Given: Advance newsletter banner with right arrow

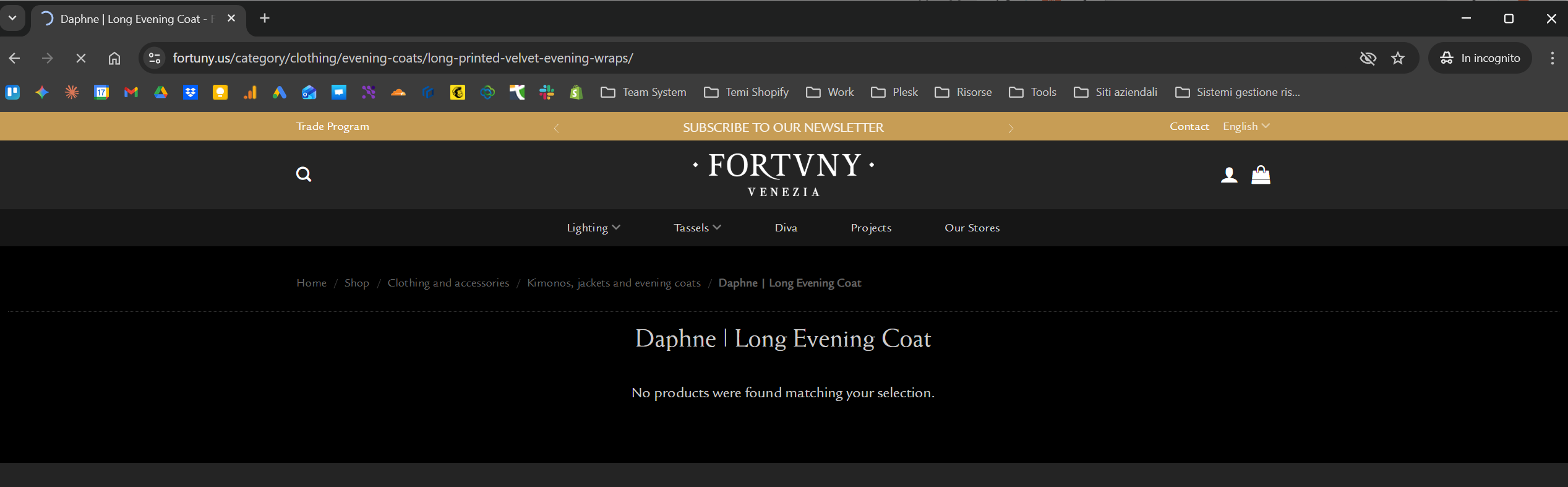Looking at the screenshot, I should click(1011, 128).
